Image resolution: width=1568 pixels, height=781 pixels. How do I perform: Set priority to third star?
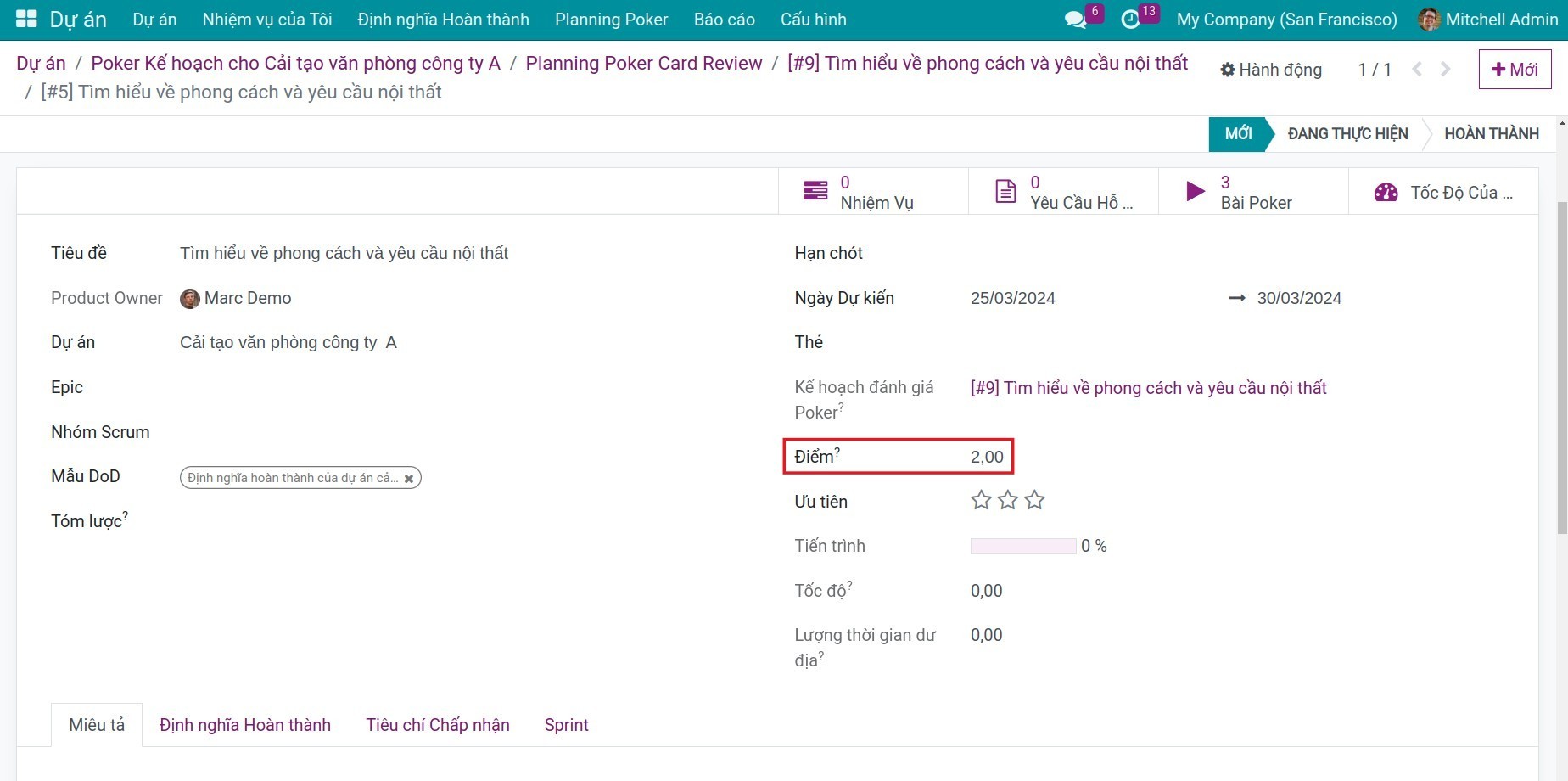pyautogui.click(x=1034, y=500)
